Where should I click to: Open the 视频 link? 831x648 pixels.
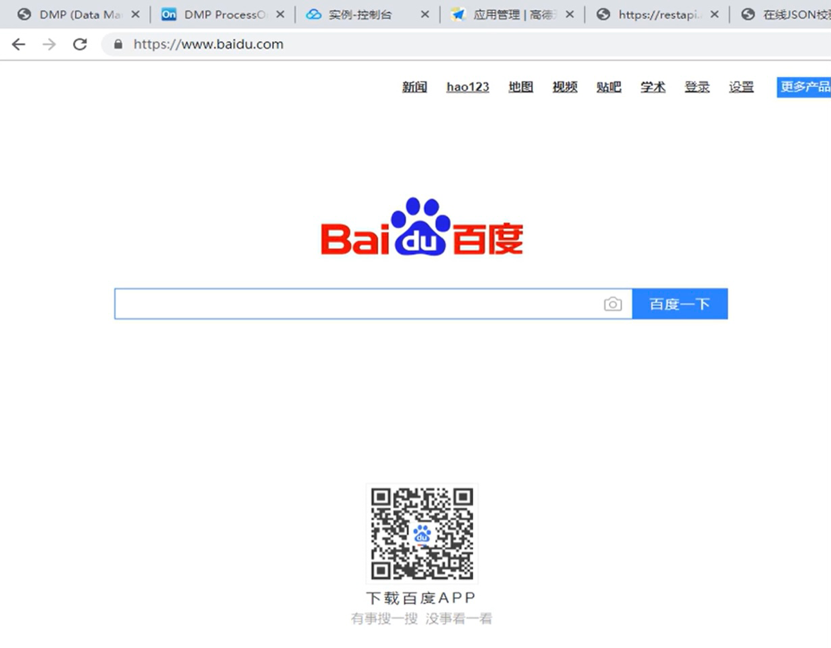[x=565, y=87]
